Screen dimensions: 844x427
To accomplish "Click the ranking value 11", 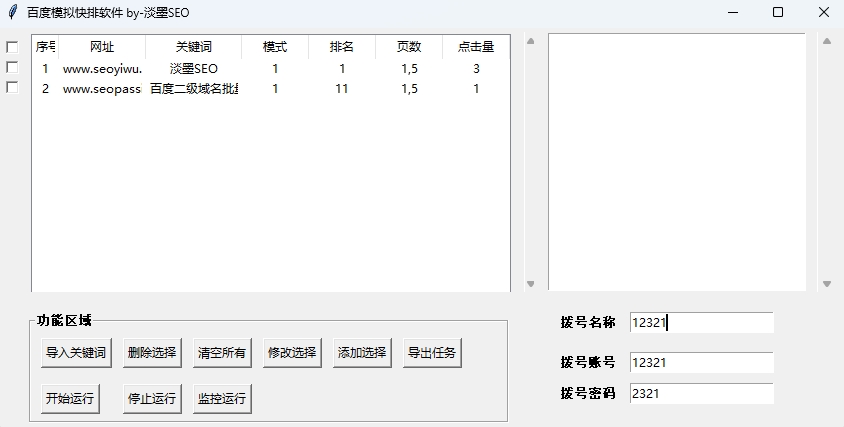I will (342, 89).
